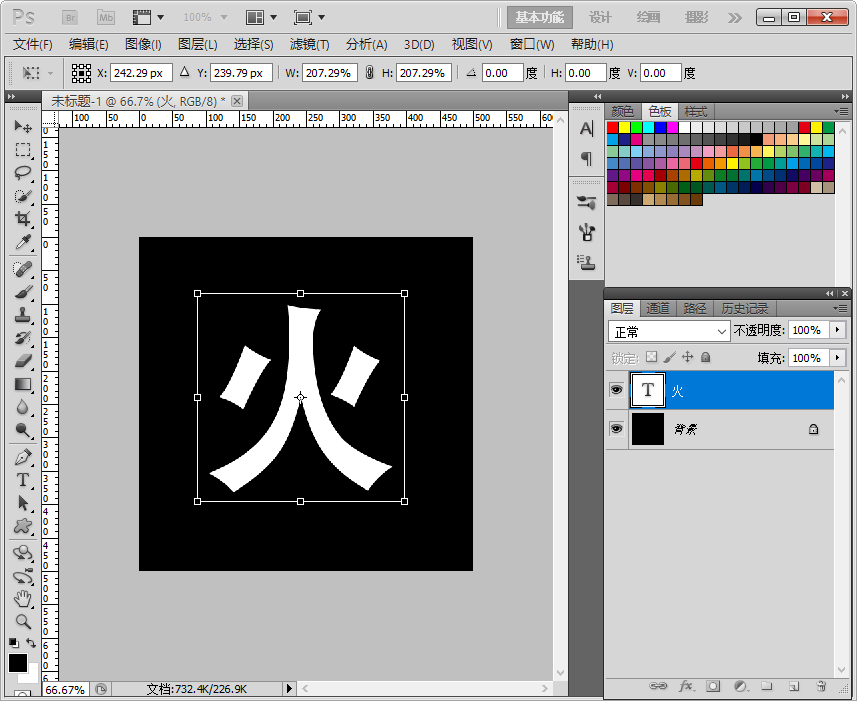
Task: Open the 填充 fill slider arrow
Action: (837, 358)
